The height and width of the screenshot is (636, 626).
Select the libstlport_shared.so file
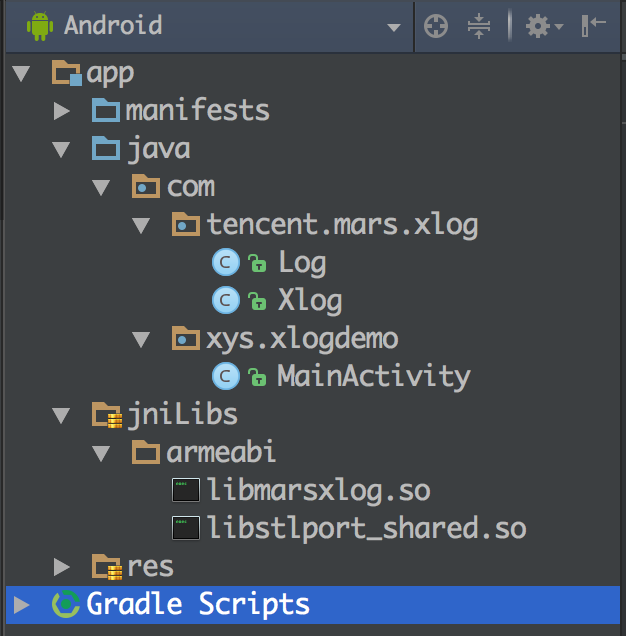[367, 529]
